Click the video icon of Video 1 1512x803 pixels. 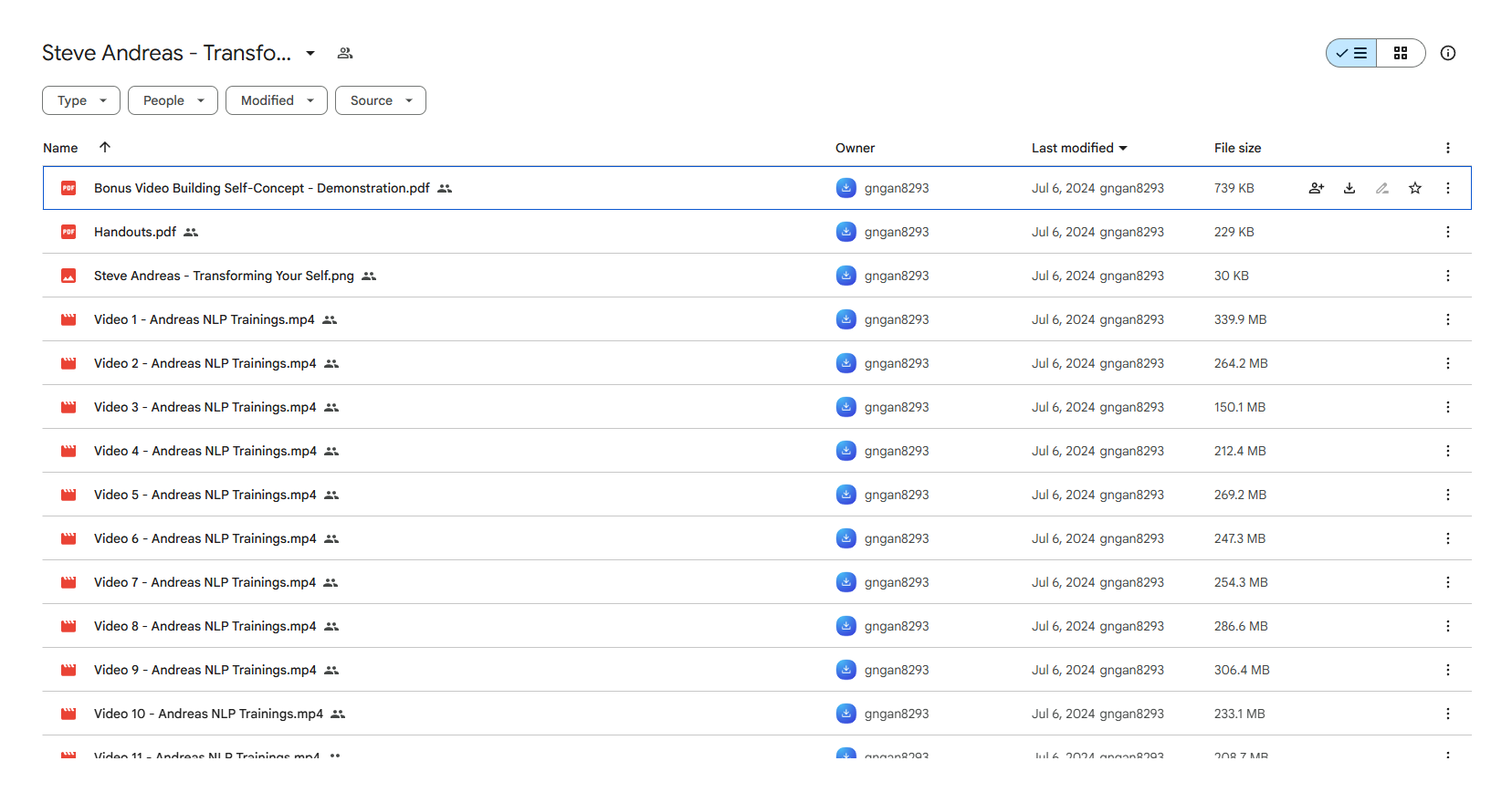pyautogui.click(x=68, y=319)
